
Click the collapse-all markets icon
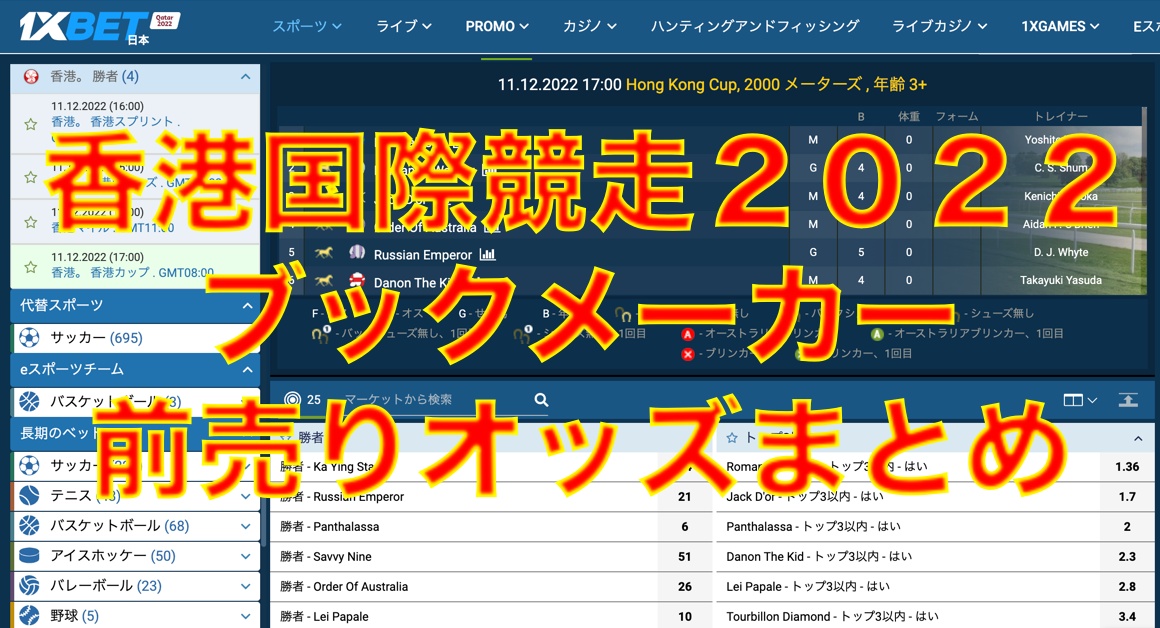[1127, 400]
